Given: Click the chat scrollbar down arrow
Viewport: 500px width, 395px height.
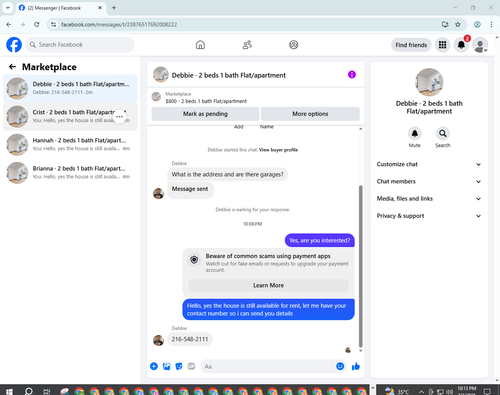Looking at the screenshot, I should (360, 351).
